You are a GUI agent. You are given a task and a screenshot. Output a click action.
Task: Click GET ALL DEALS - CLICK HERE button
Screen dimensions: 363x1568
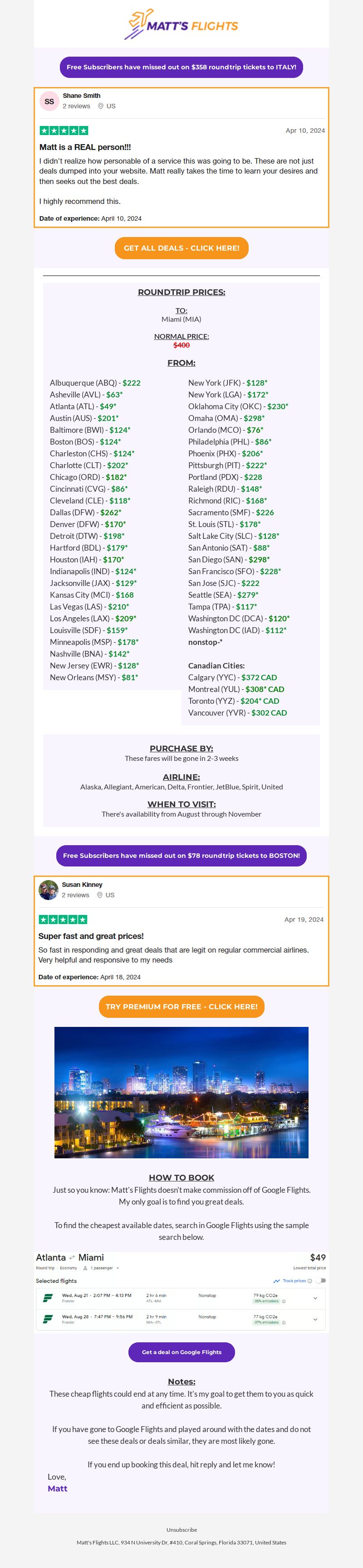click(x=181, y=248)
